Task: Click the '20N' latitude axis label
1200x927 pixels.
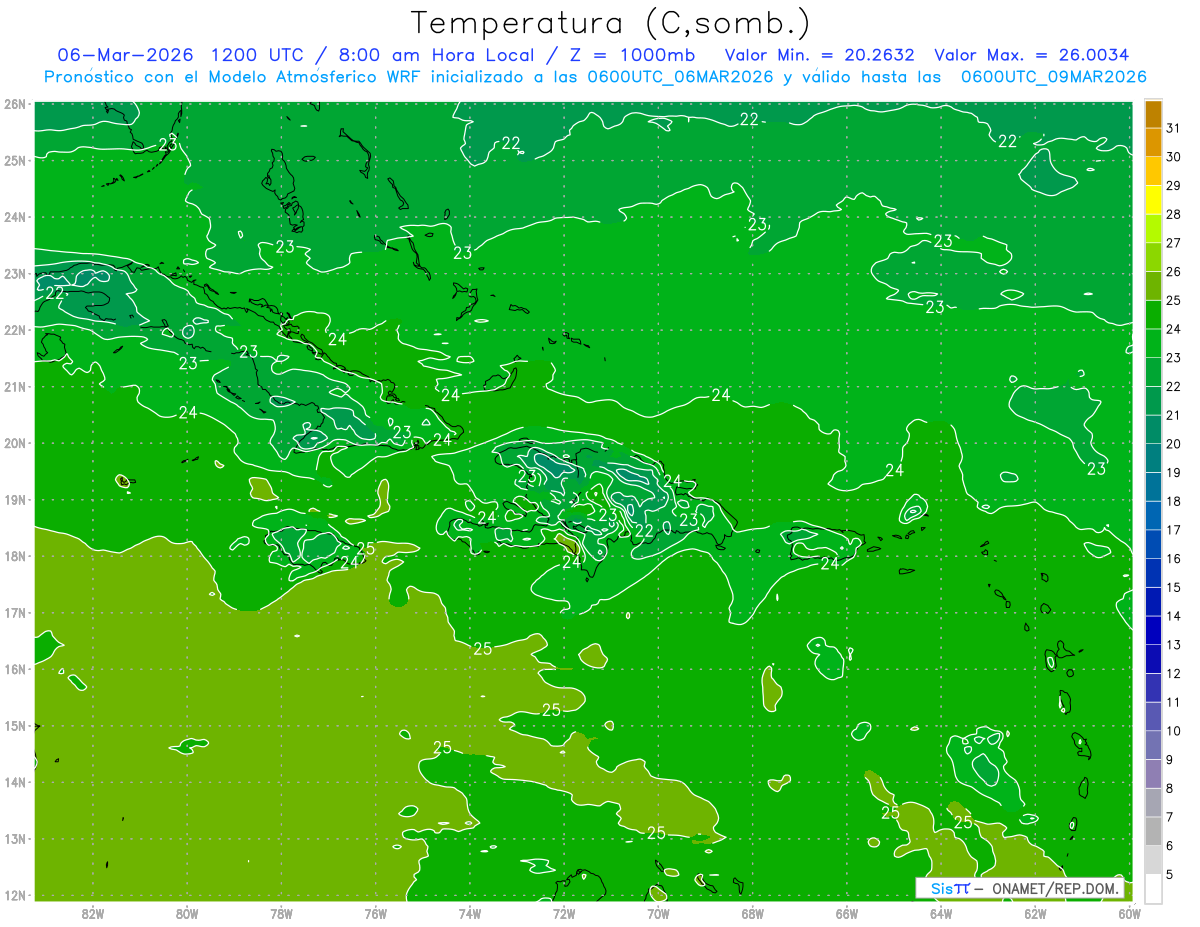Action: pos(15,443)
